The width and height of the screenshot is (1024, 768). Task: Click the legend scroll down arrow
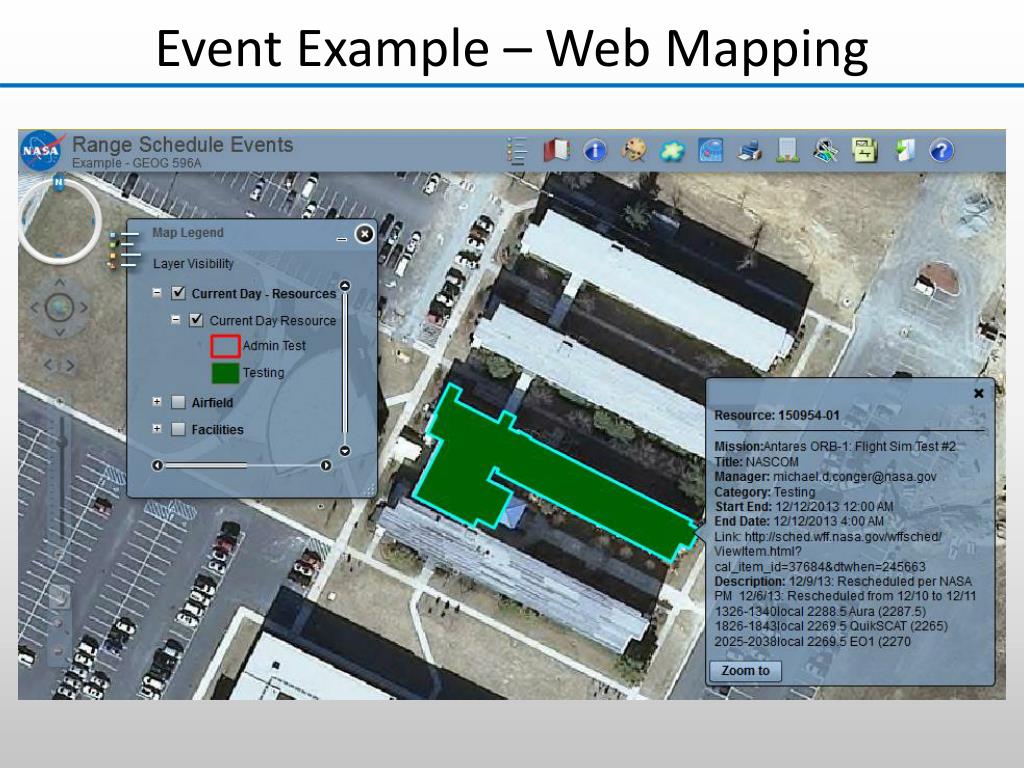[345, 451]
